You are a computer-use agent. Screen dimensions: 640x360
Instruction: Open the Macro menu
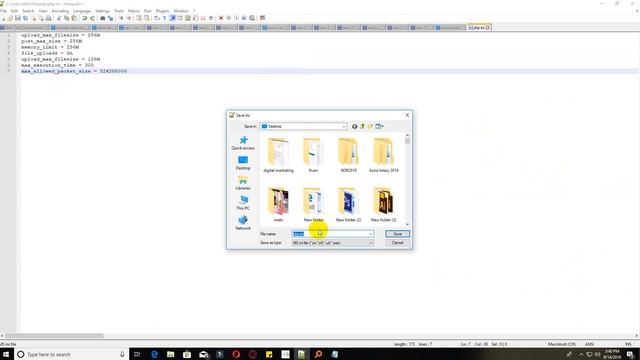click(x=134, y=11)
